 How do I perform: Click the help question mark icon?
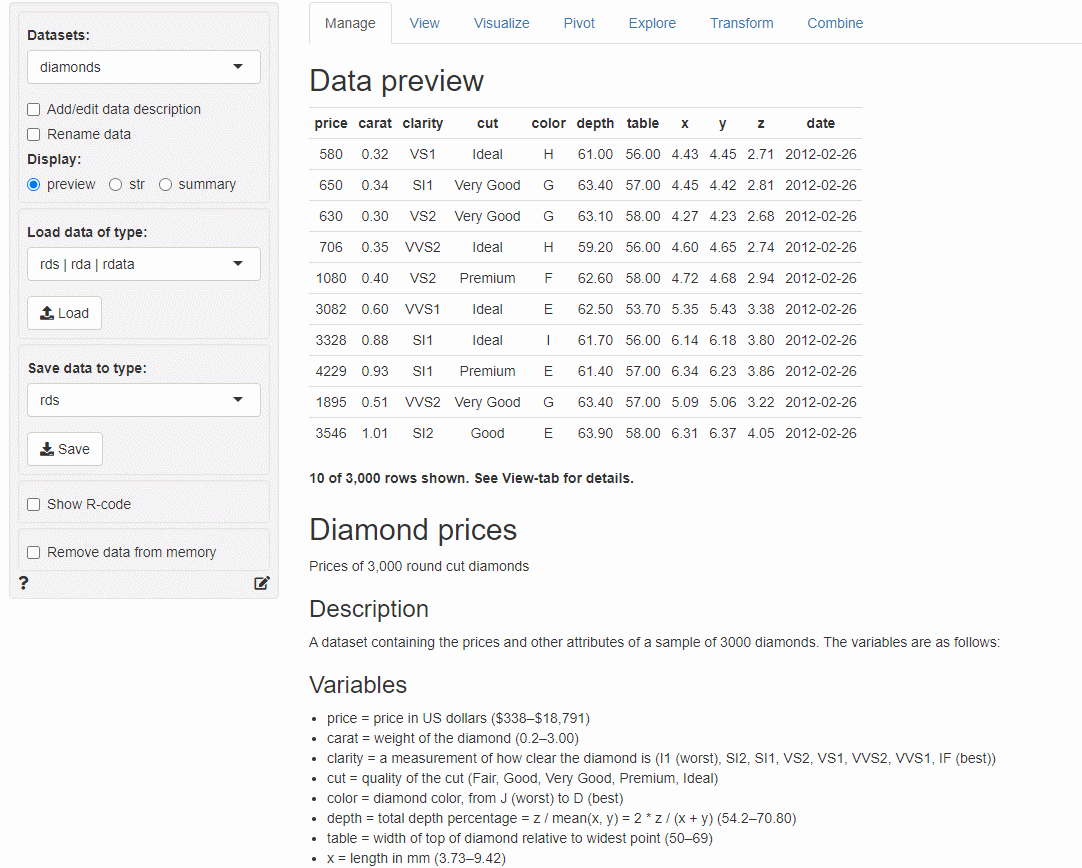(24, 583)
